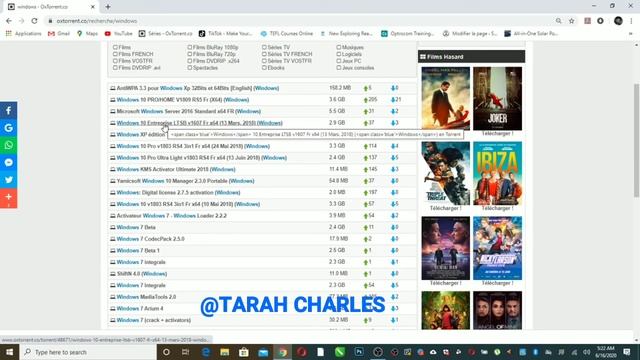Check the Séries TV checkbox

[264, 47]
